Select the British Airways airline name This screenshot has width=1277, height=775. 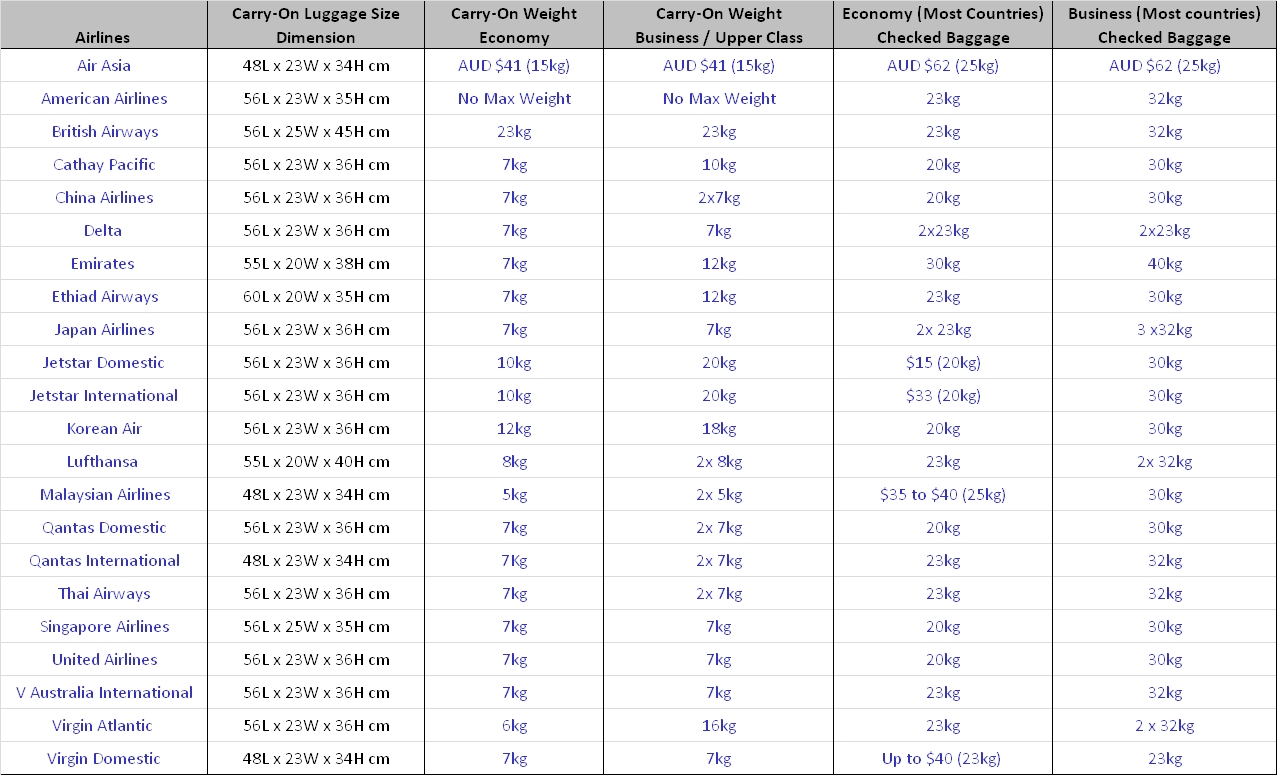point(104,132)
